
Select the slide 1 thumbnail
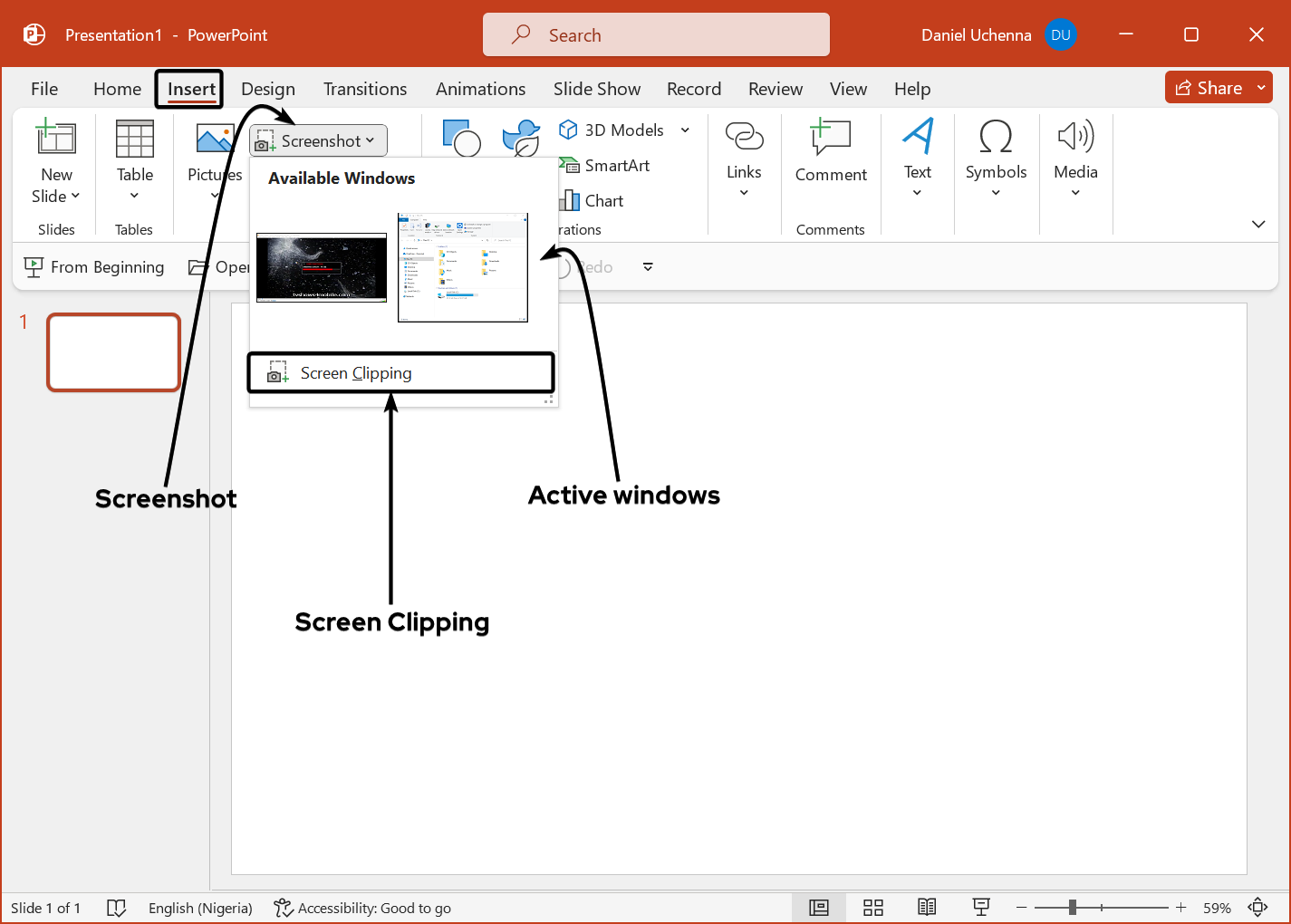click(x=113, y=352)
